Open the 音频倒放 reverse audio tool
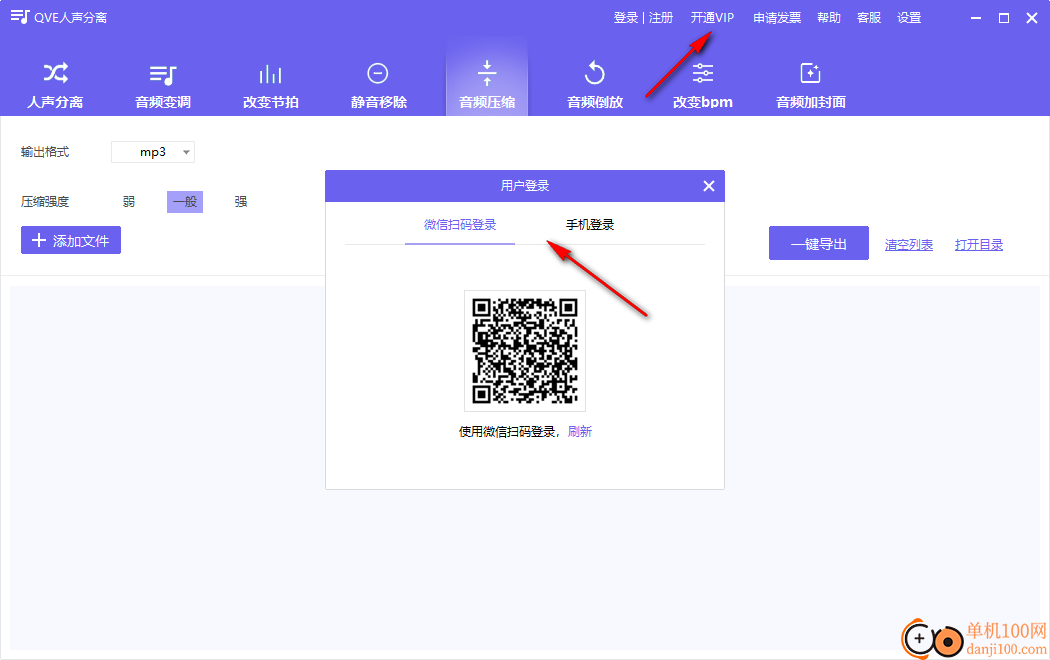This screenshot has width=1050, height=660. [x=595, y=85]
